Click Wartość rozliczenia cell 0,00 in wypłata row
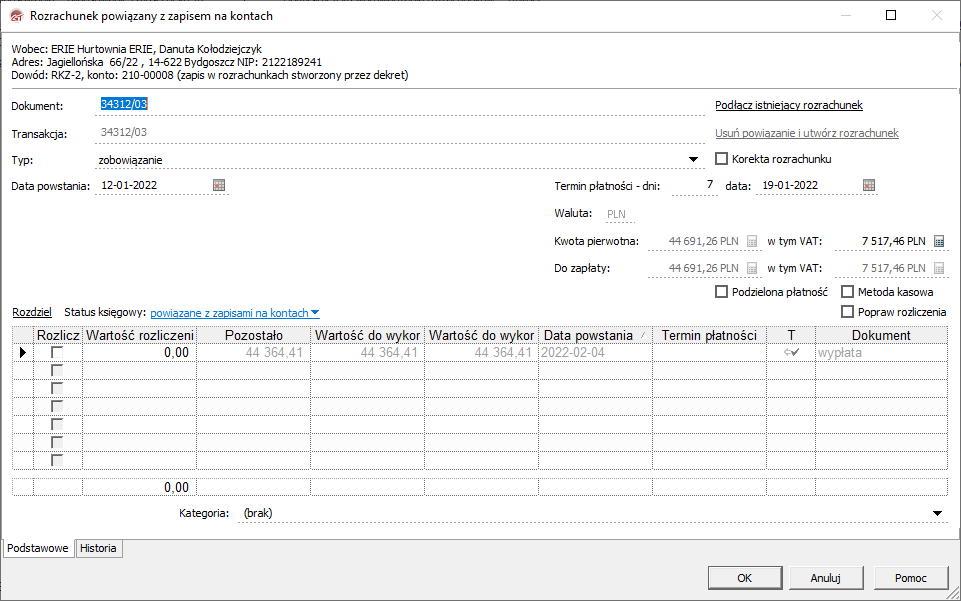Screen dimensions: 961x601 point(140,352)
